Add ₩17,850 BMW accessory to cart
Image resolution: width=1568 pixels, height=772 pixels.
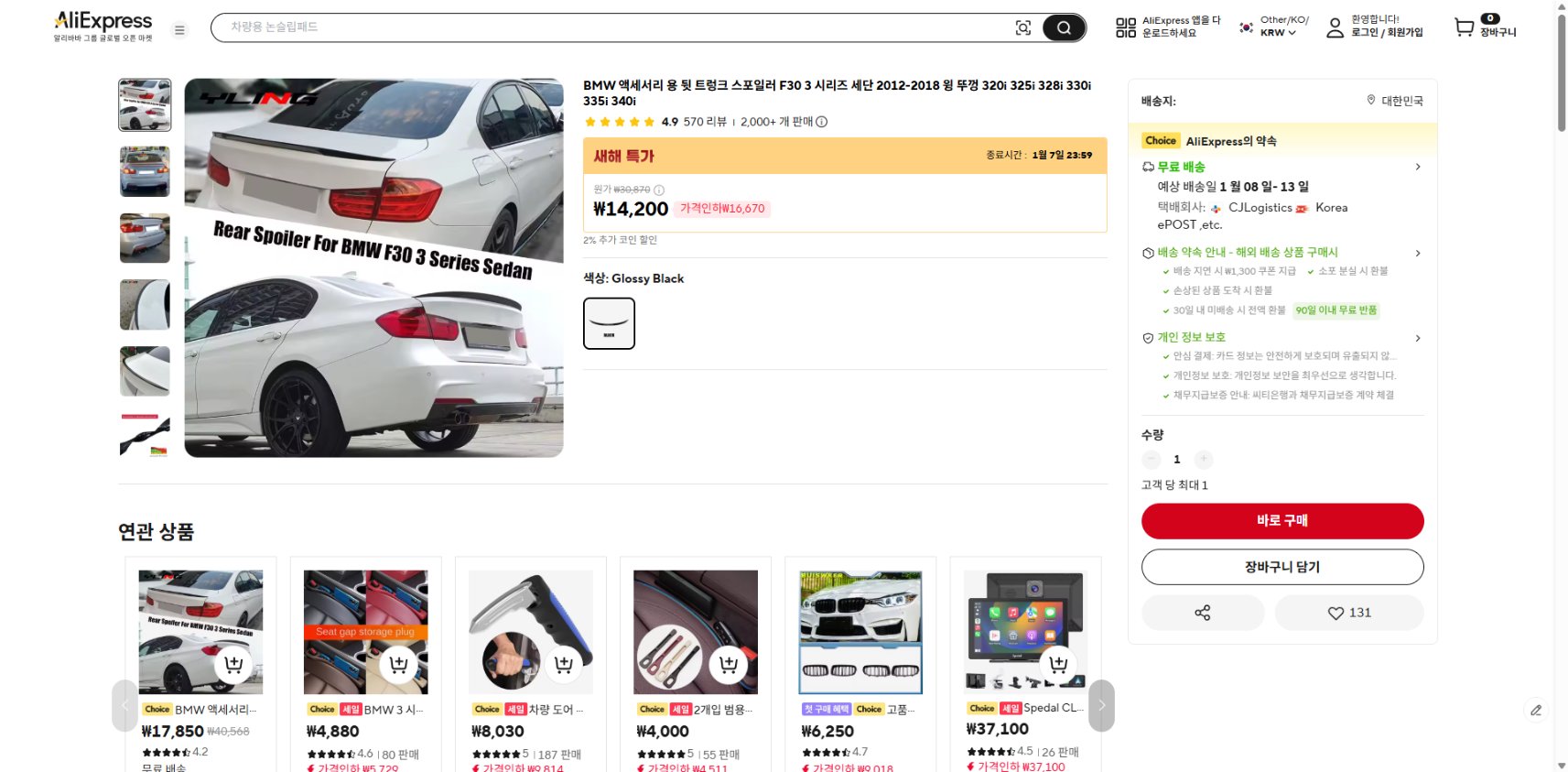point(233,664)
